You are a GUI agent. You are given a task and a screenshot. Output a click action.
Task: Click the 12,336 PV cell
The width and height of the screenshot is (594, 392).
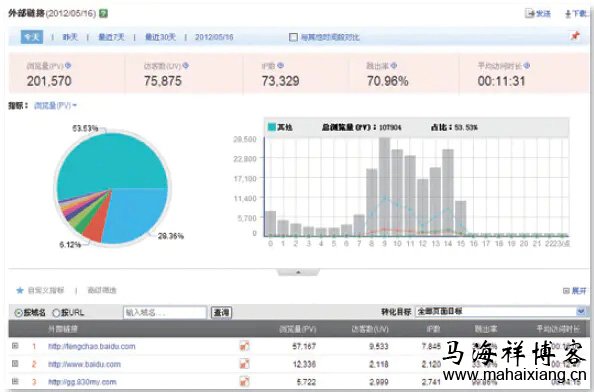tap(304, 364)
